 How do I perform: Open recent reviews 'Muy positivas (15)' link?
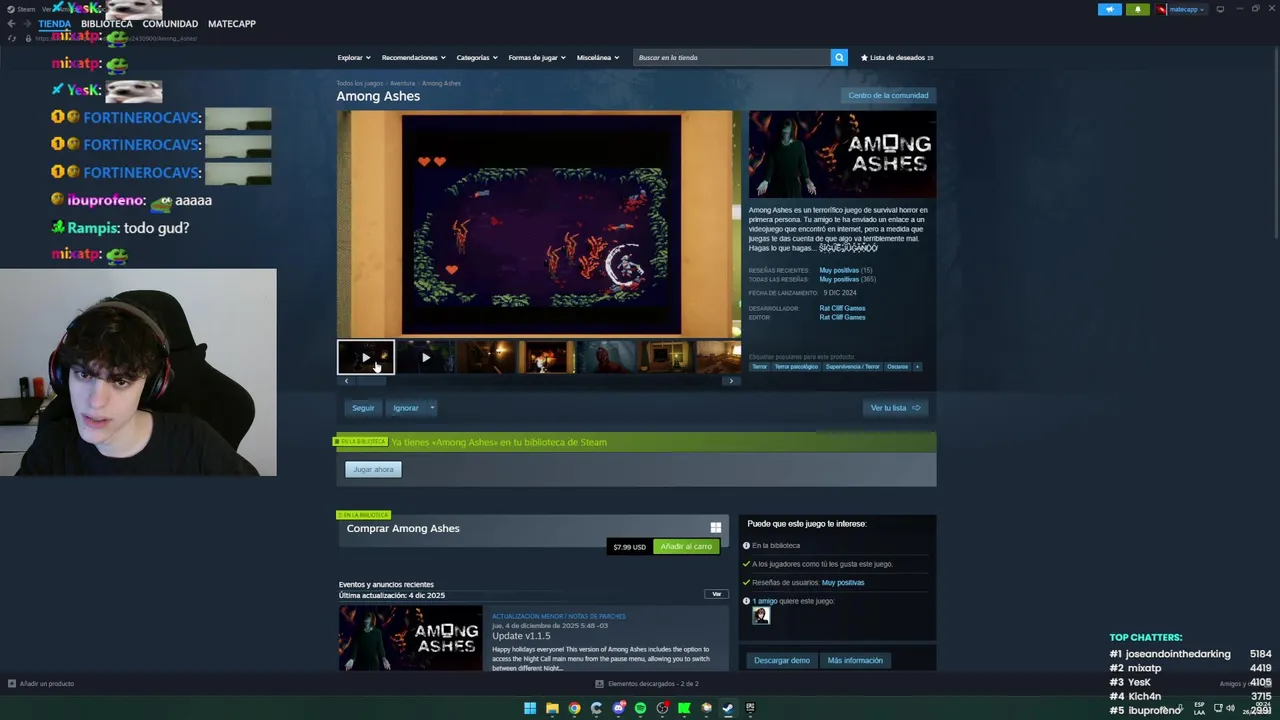click(x=846, y=270)
